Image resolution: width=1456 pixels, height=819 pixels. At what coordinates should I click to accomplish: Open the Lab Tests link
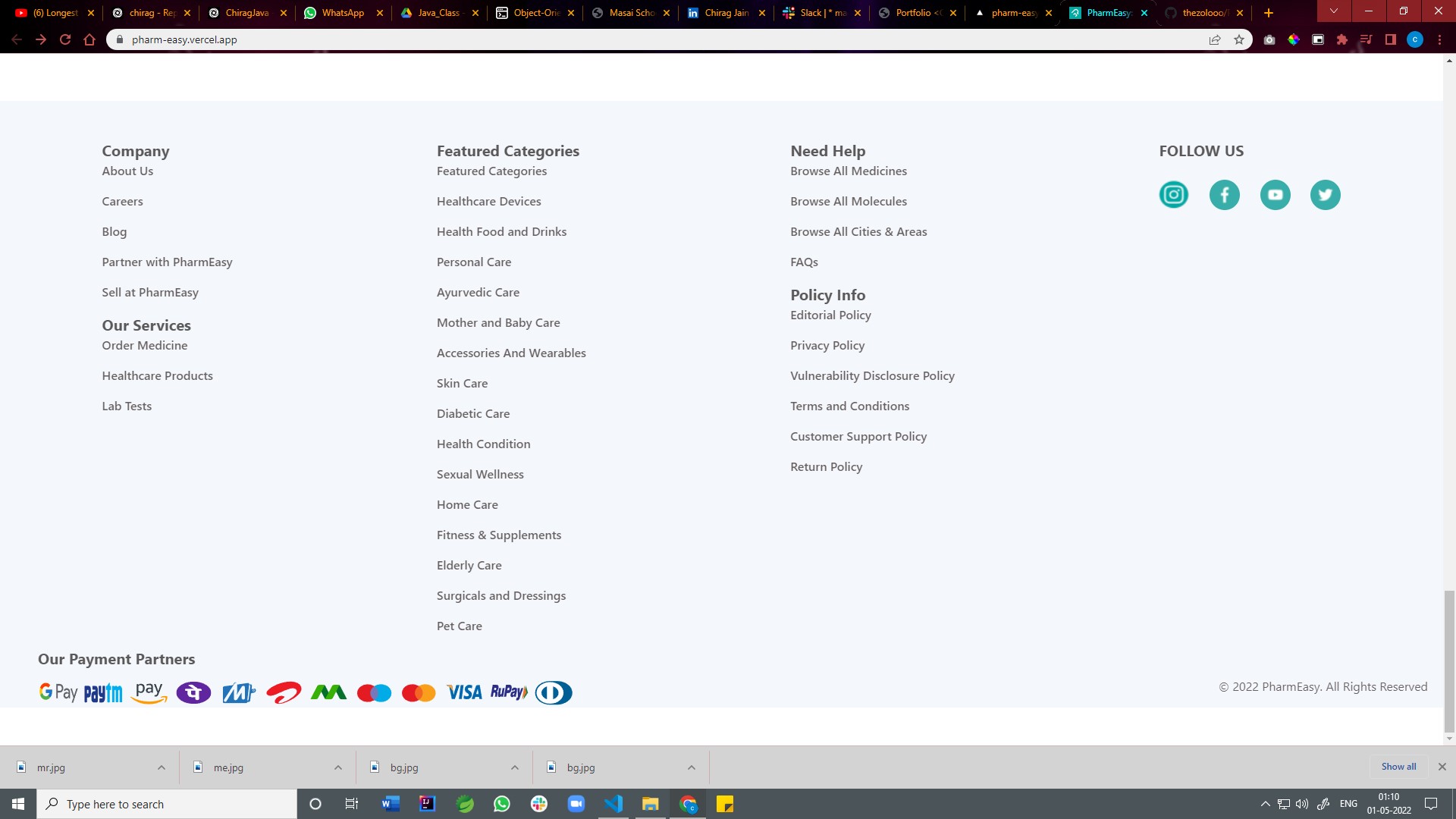click(x=127, y=406)
